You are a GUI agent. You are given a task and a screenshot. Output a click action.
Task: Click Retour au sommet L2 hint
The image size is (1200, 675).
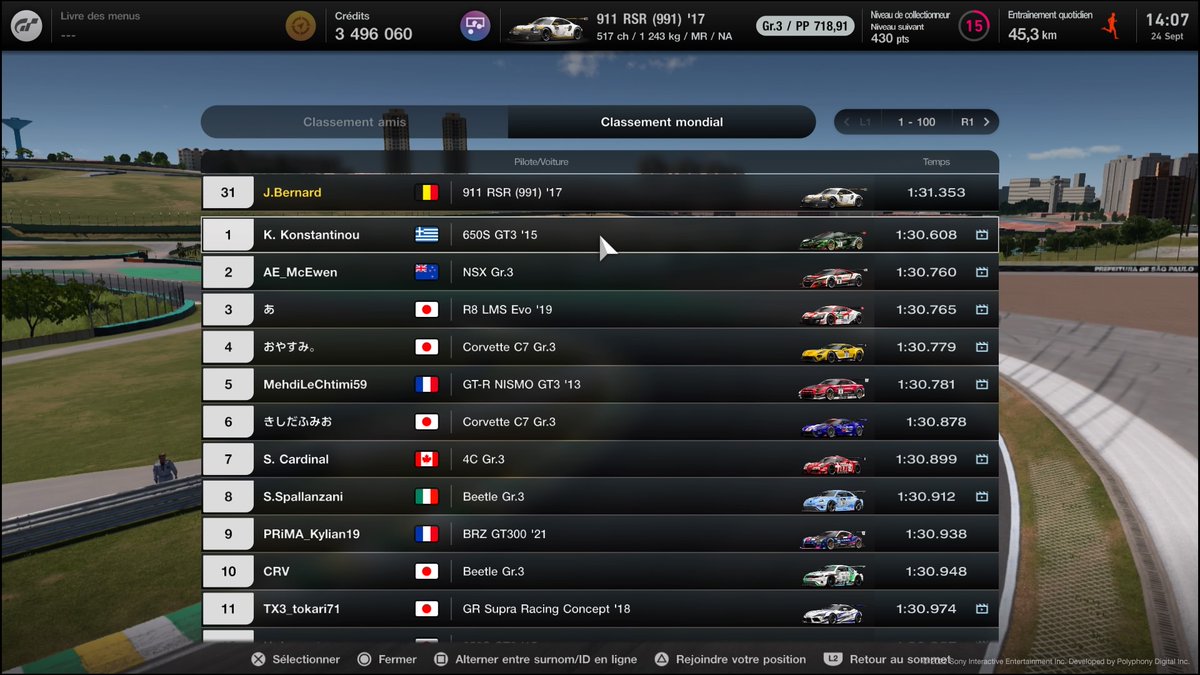[886, 659]
